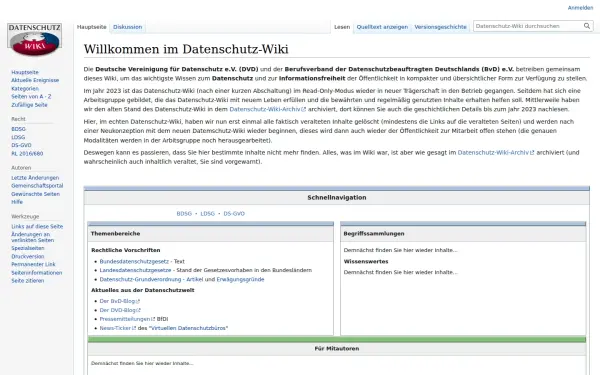The height and width of the screenshot is (375, 600).
Task: Open Datenschutz-Wiki-Archiv link in last paragraph
Action: click(496, 152)
